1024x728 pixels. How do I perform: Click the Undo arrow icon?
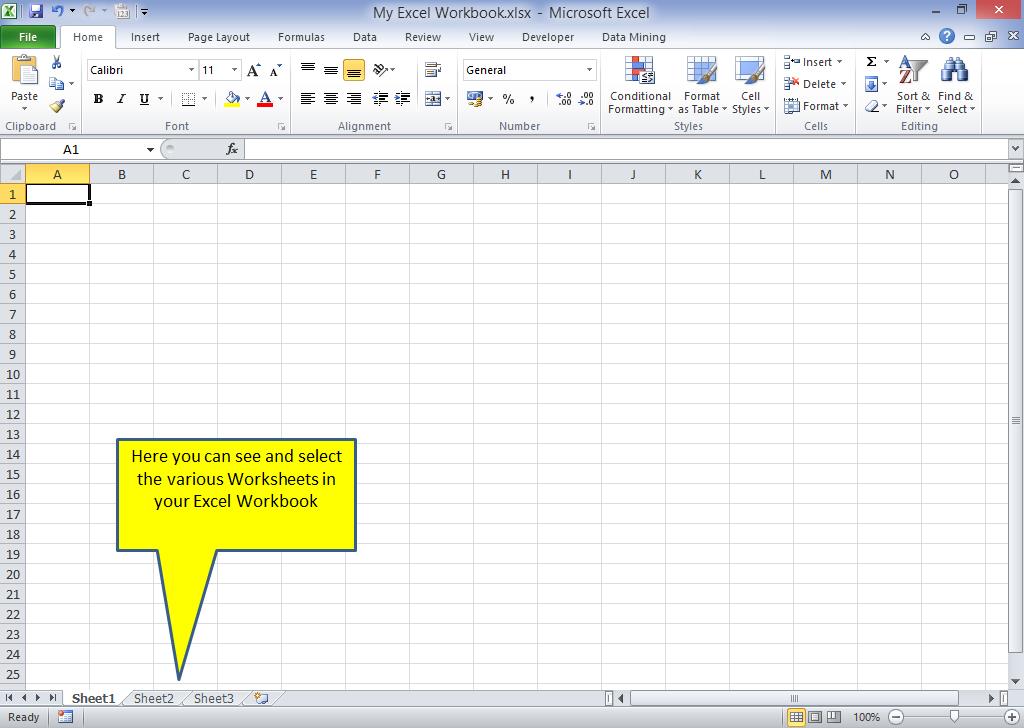57,11
